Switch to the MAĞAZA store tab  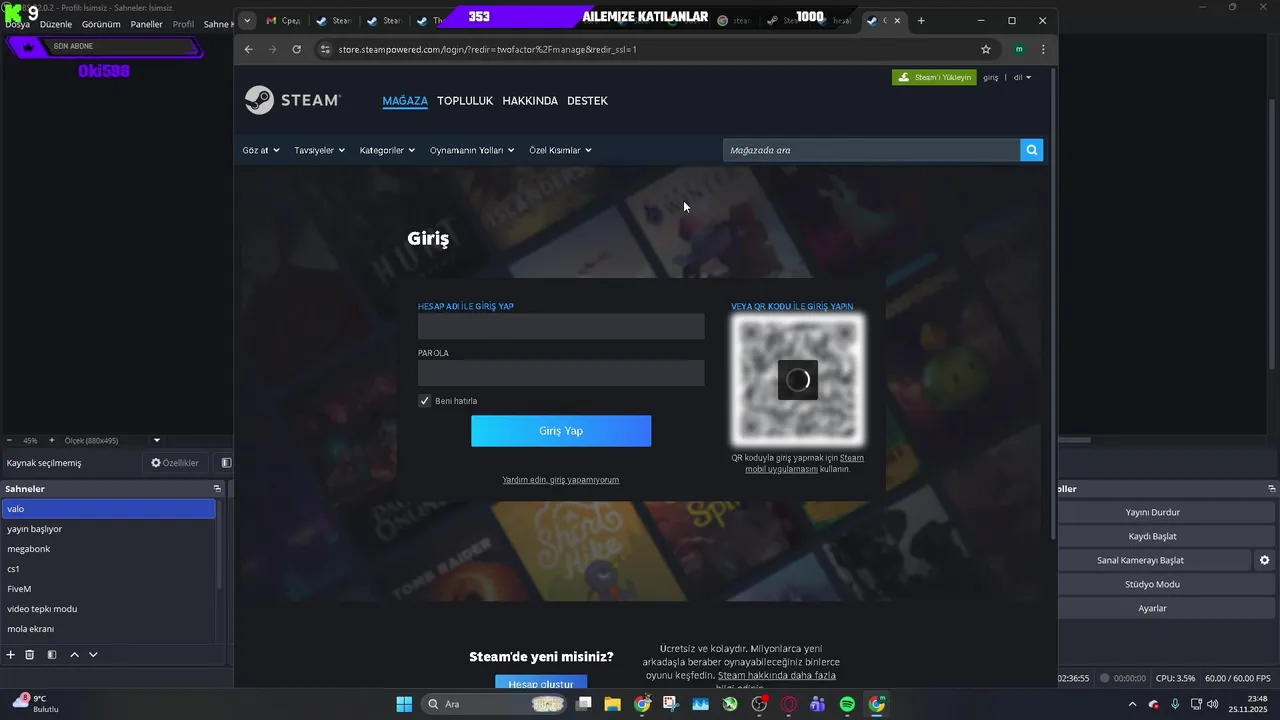(405, 101)
